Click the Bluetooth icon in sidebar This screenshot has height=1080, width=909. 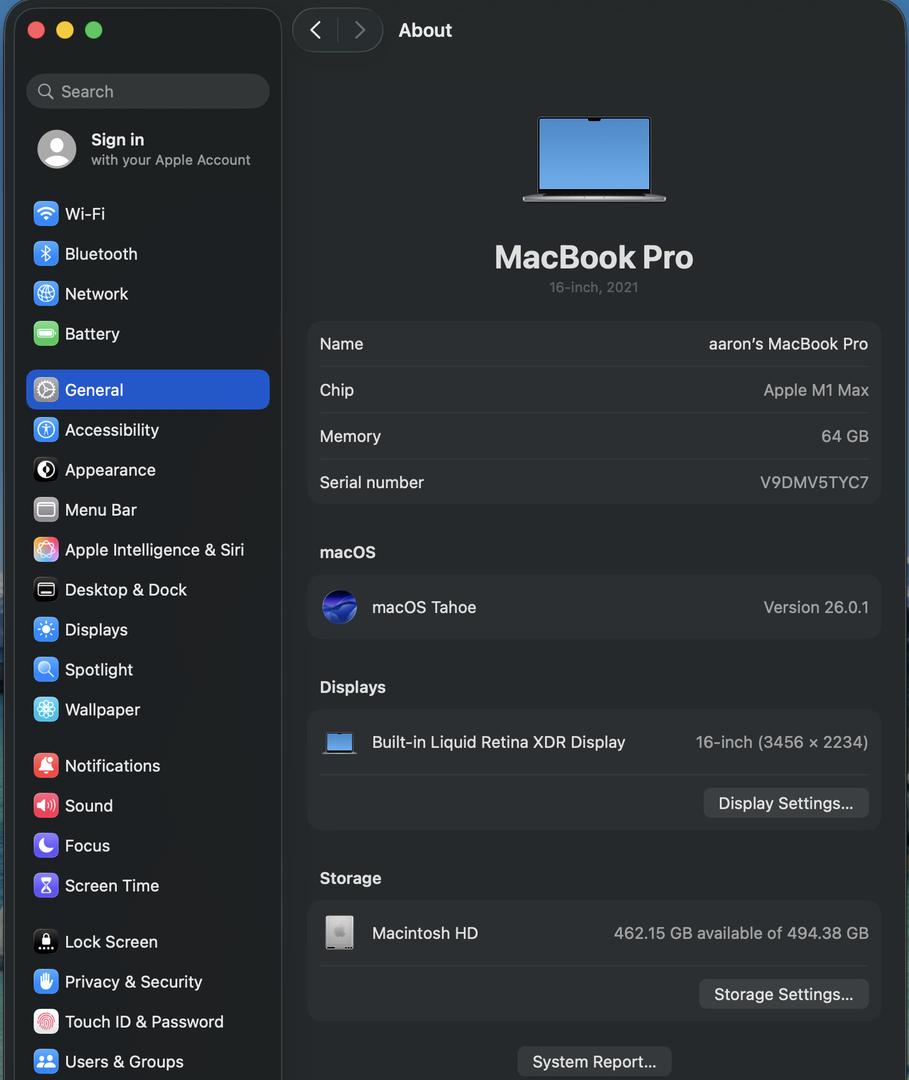click(46, 254)
